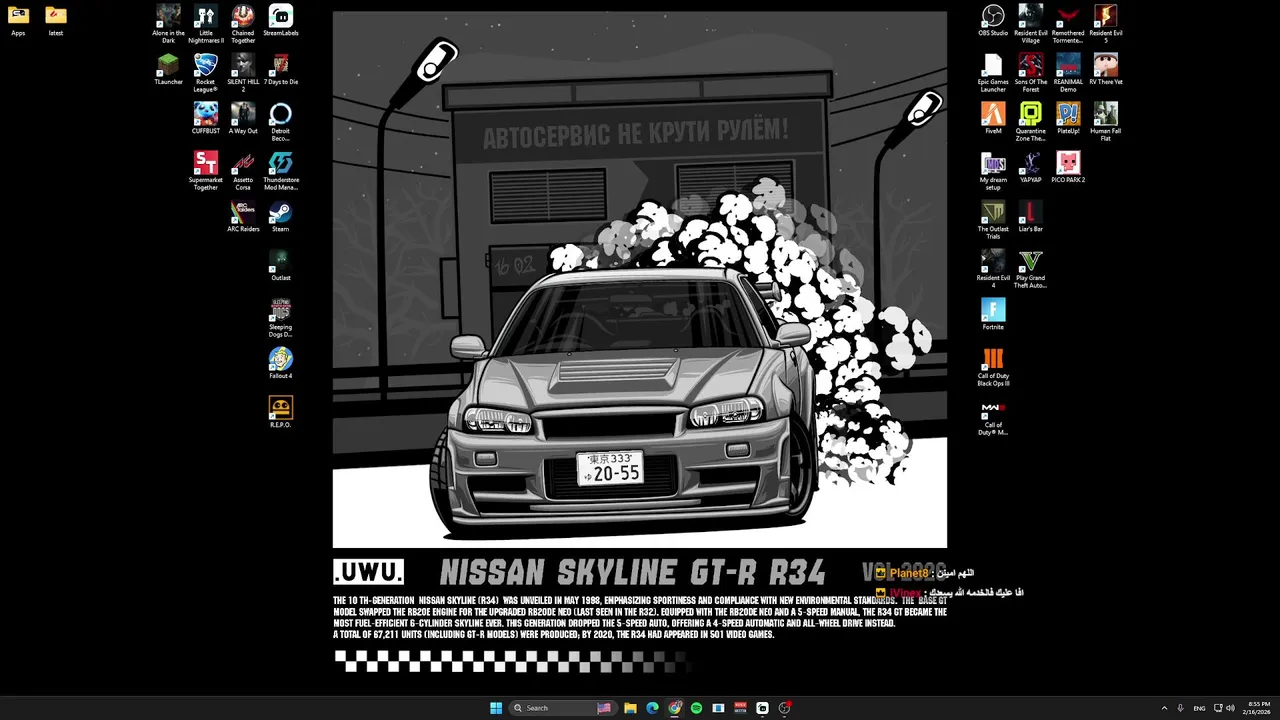Select the Supermarket Together icon
Viewport: 1280px width, 720px height.
click(x=206, y=171)
